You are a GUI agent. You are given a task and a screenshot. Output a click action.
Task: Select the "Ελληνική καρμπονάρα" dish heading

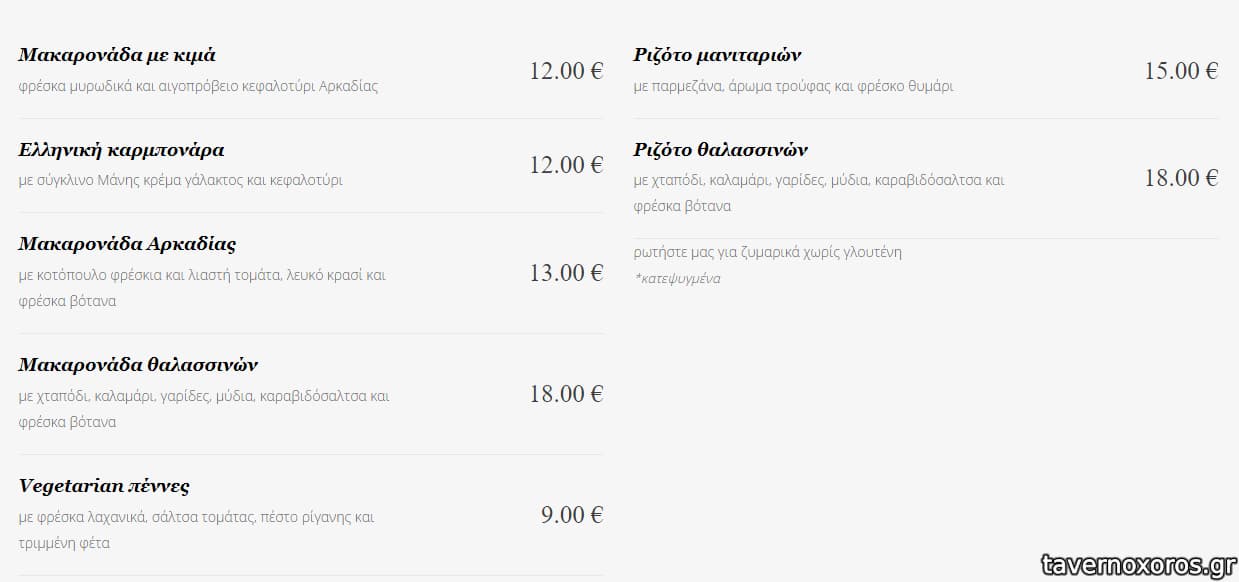121,150
